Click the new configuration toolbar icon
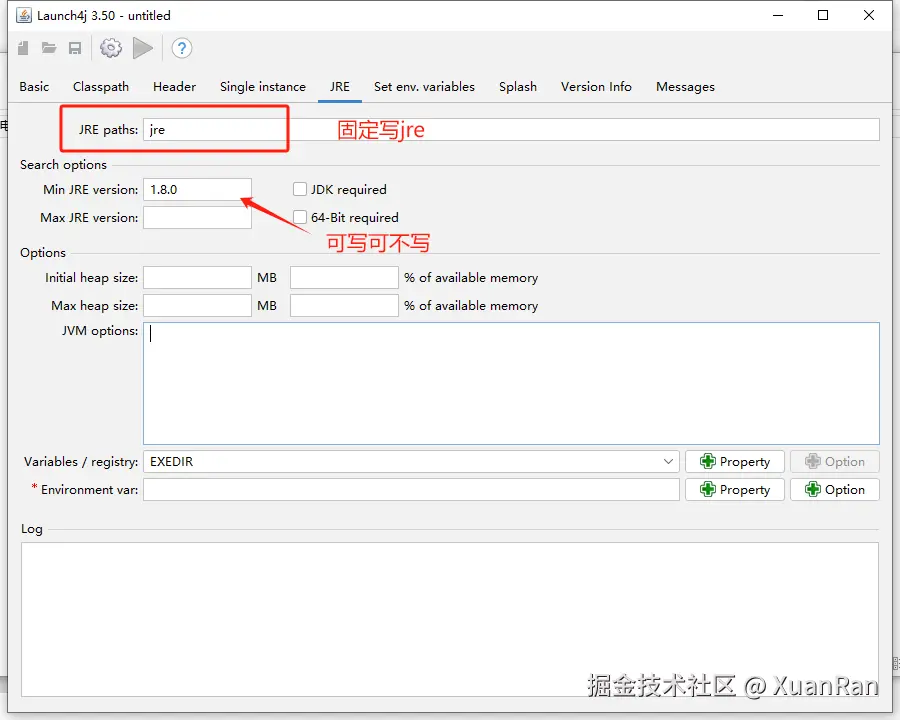Viewport: 900px width, 720px height. tap(23, 48)
